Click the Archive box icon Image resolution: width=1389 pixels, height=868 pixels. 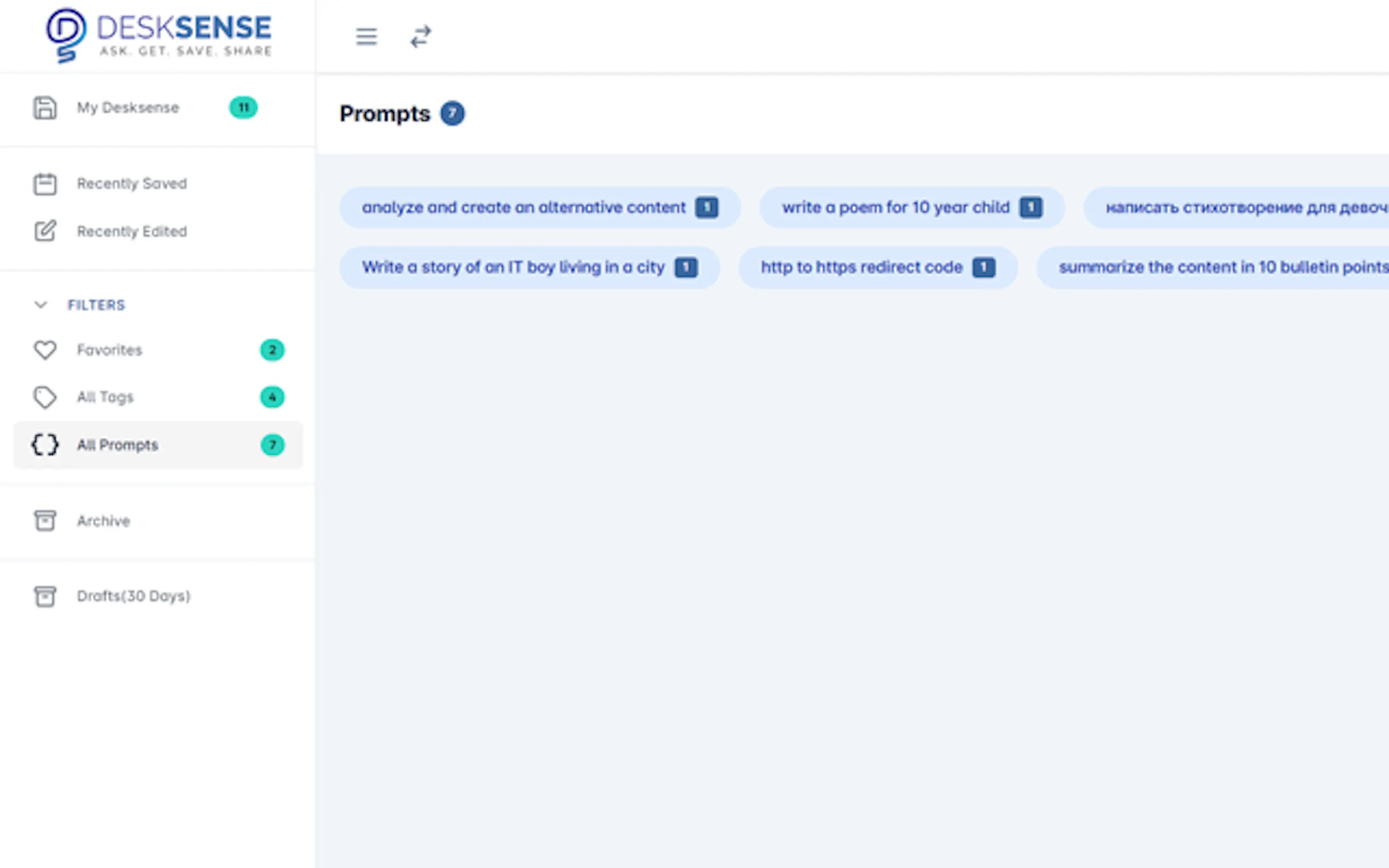pyautogui.click(x=45, y=521)
